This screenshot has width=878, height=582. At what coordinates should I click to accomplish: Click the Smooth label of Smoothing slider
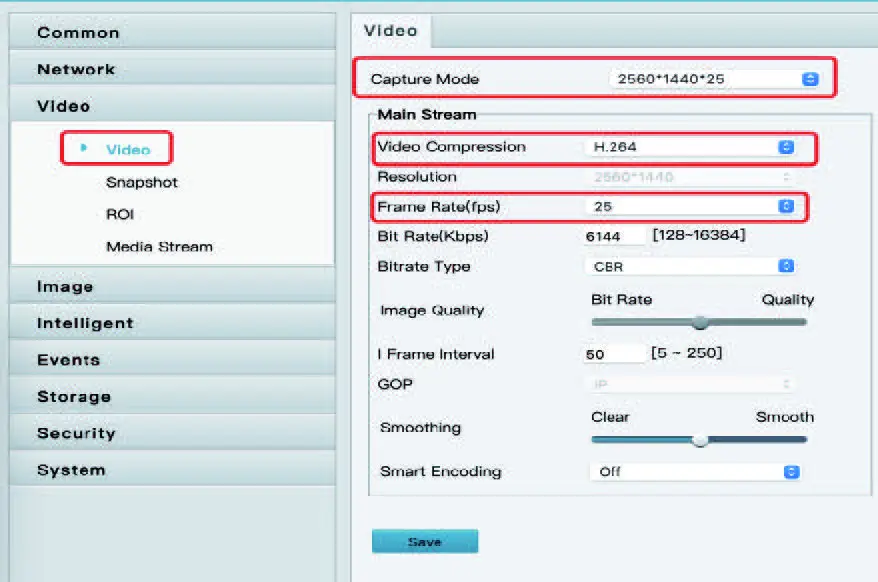point(784,417)
